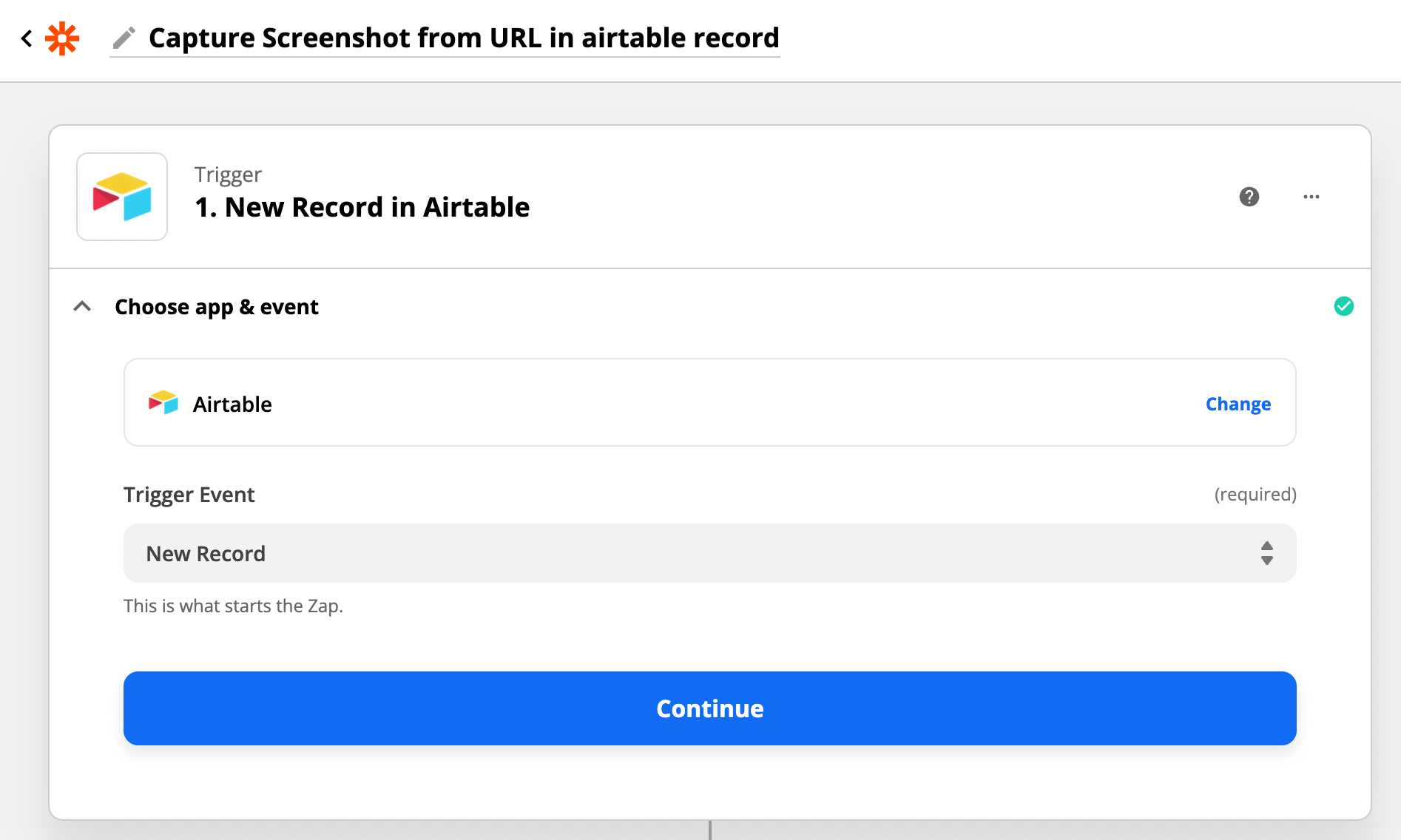Open the three-dot menu on the trigger step

coord(1311,197)
